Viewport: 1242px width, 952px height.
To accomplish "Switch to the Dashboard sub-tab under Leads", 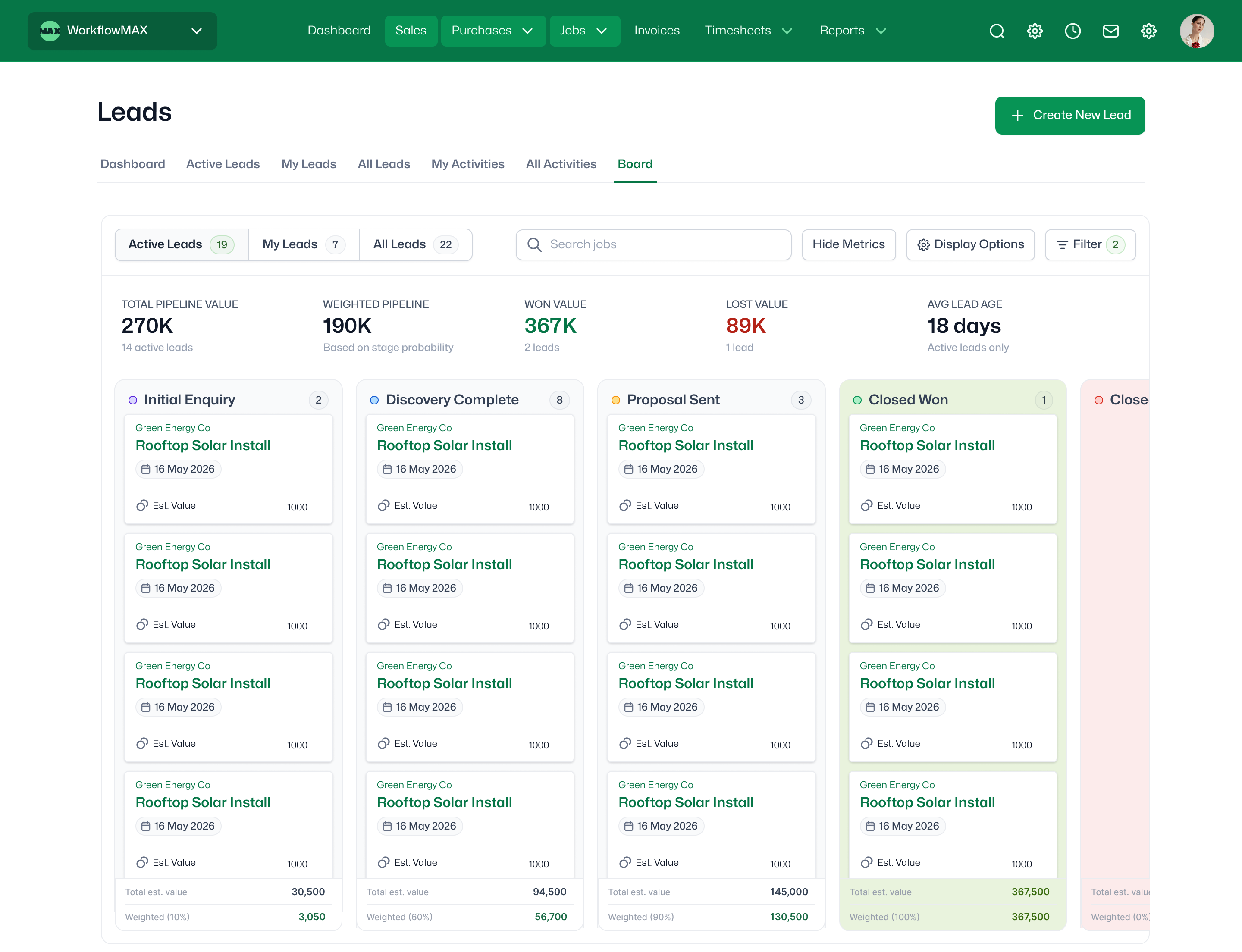I will [x=133, y=164].
